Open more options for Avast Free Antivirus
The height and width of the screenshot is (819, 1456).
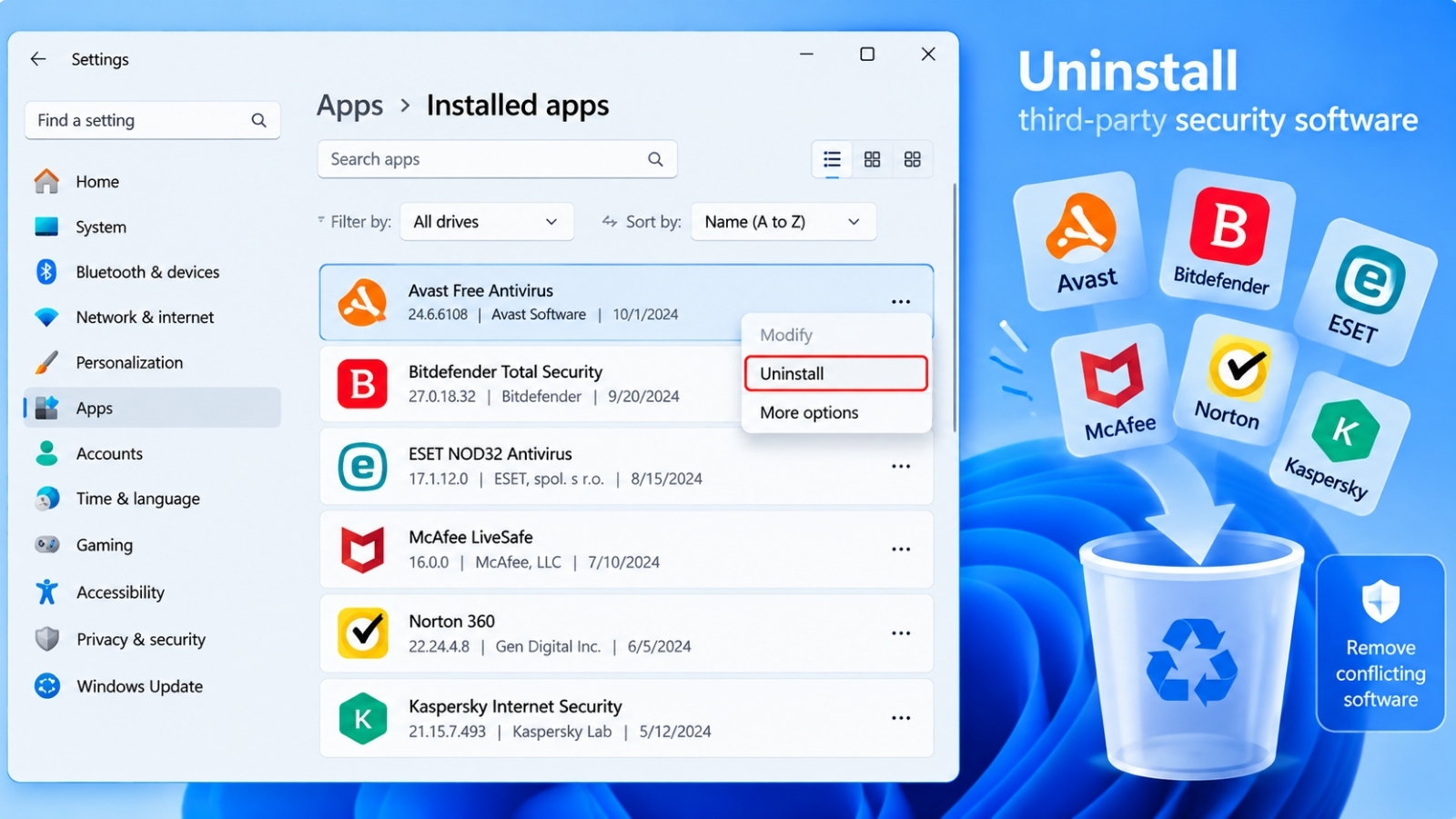point(901,301)
